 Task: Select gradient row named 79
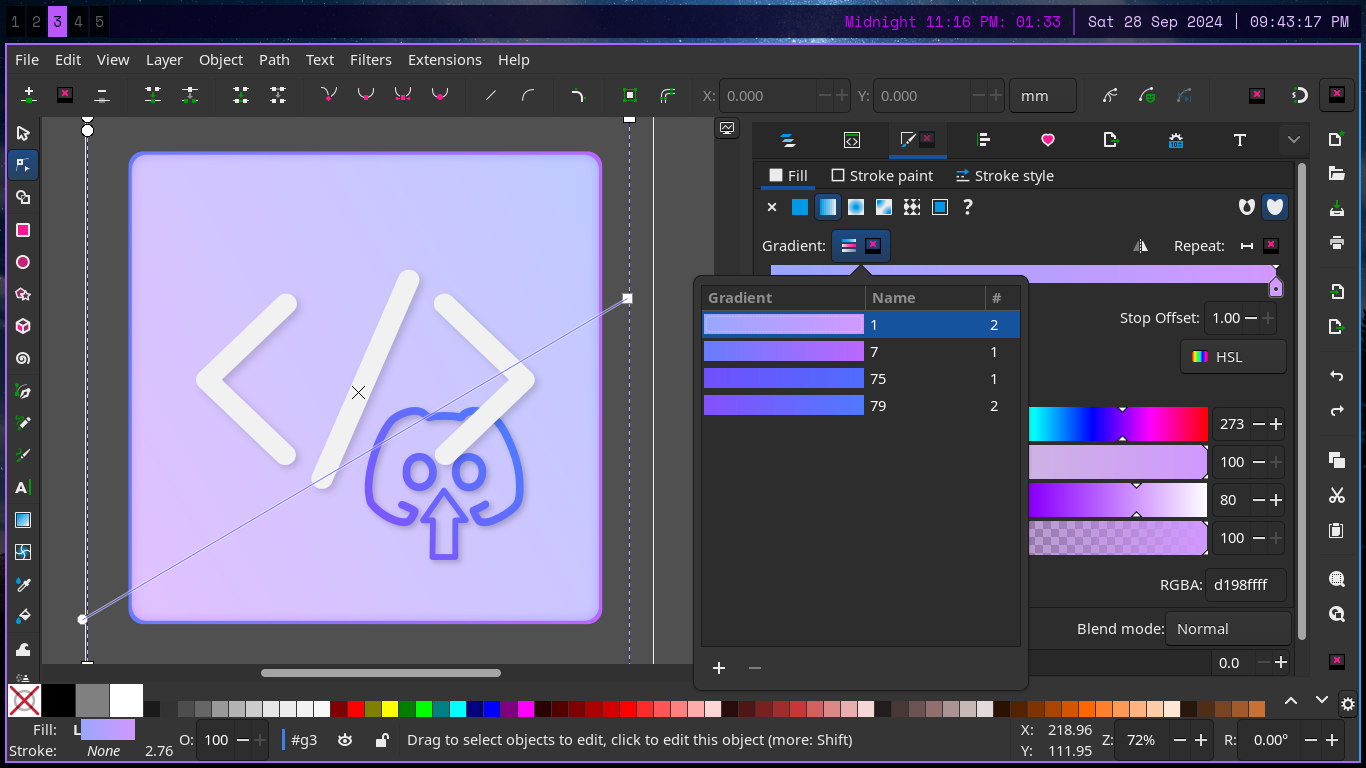[x=861, y=406]
